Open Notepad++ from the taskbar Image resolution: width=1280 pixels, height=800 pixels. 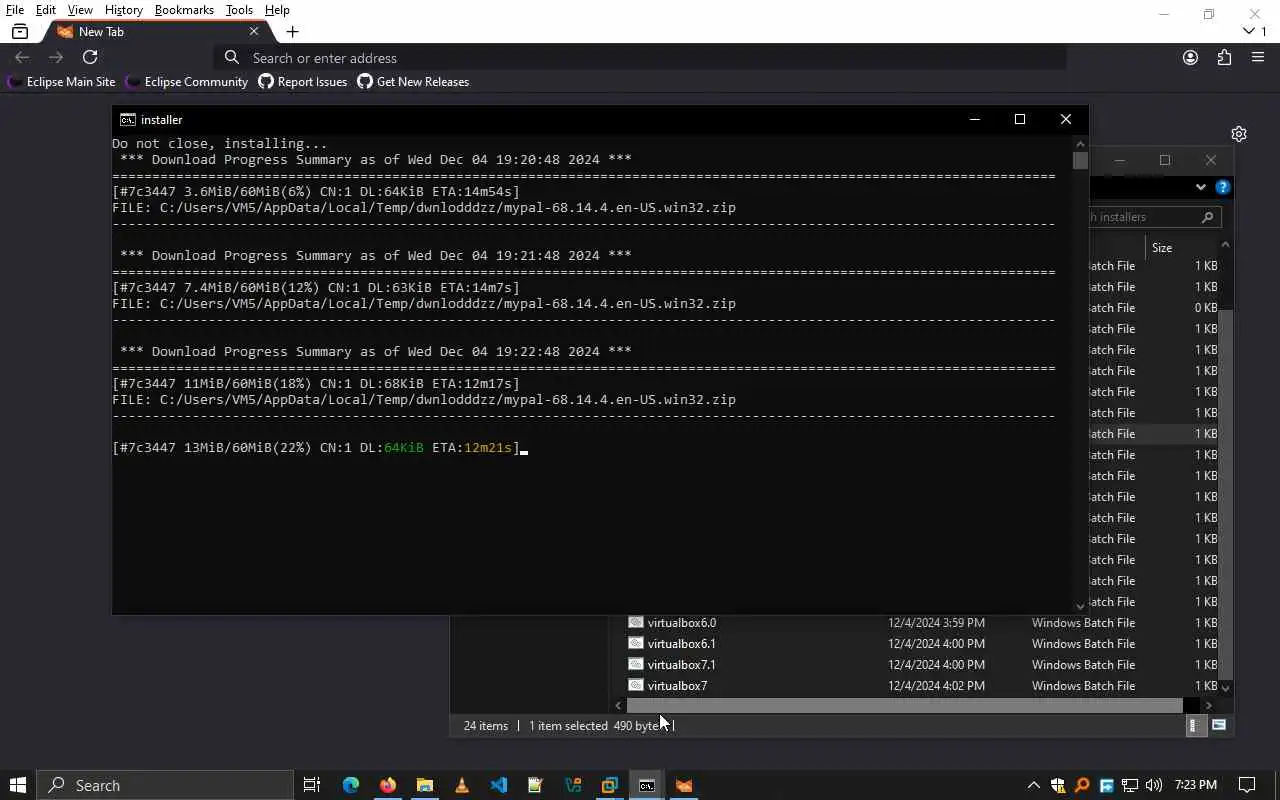click(536, 785)
